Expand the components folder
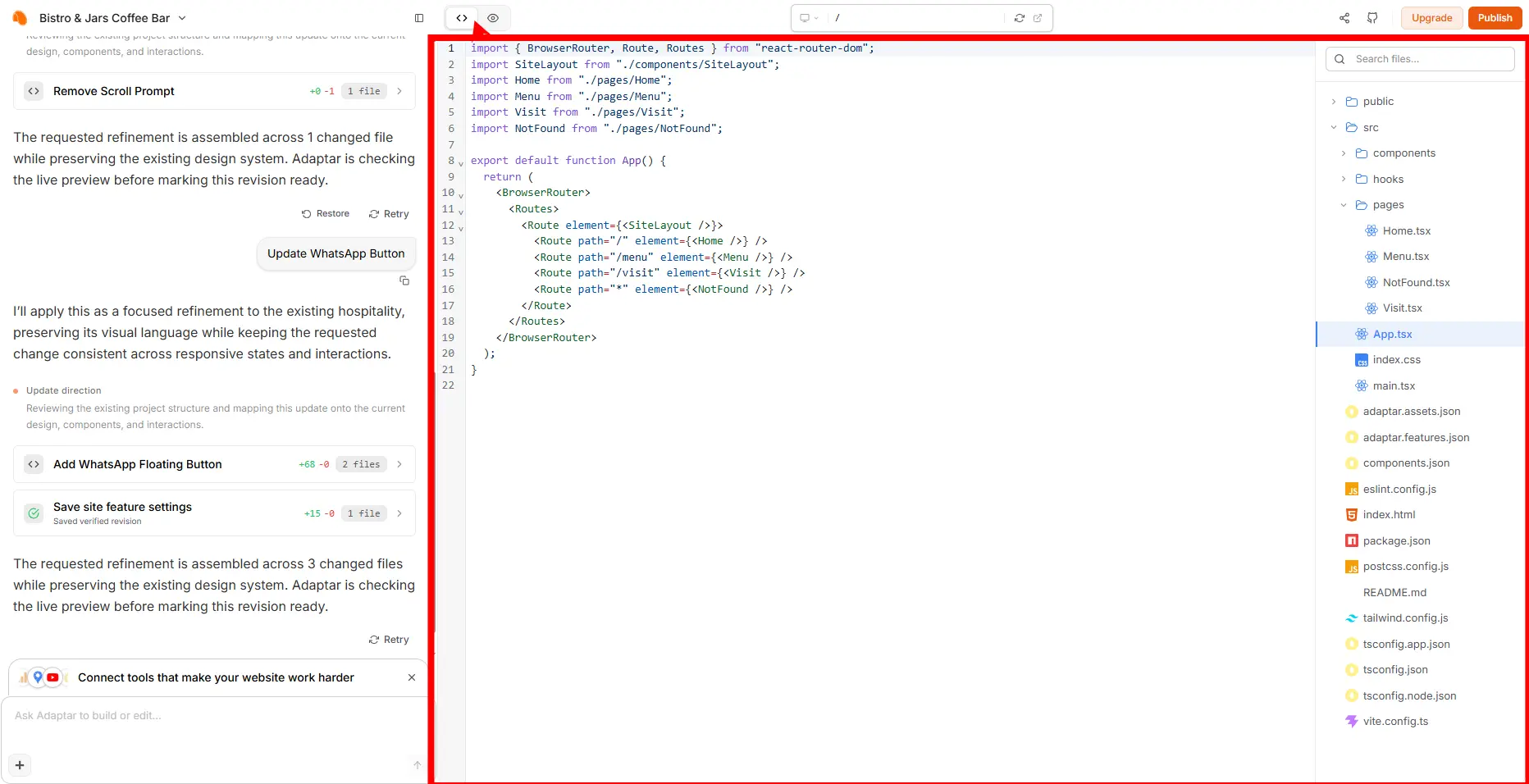This screenshot has height=784, width=1529. pyautogui.click(x=1420, y=153)
